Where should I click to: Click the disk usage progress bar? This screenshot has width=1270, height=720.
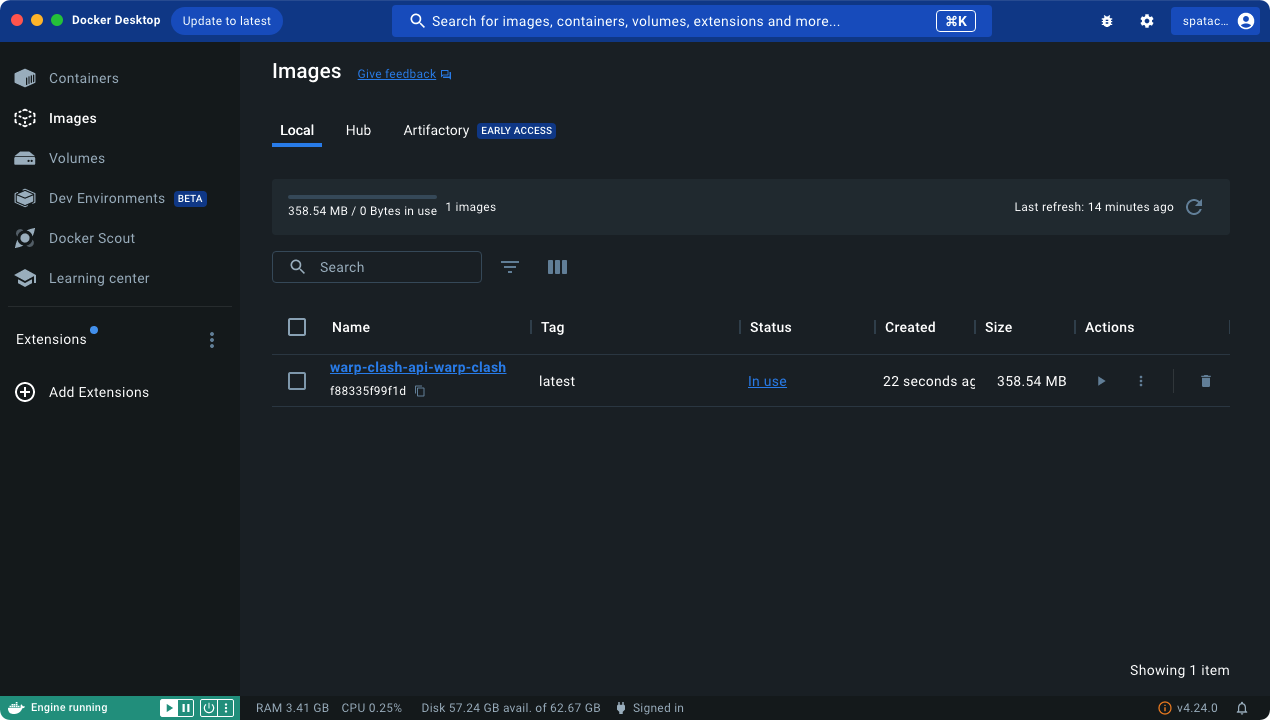362,197
